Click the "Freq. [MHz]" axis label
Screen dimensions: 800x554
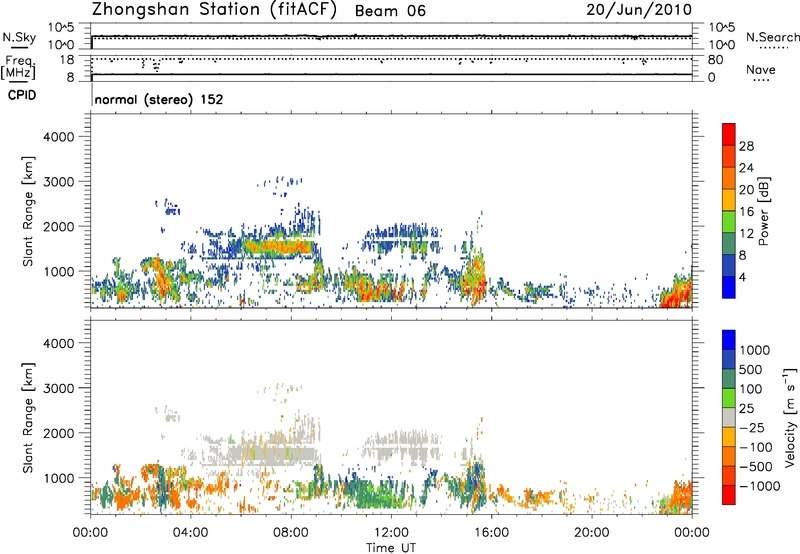(18, 67)
